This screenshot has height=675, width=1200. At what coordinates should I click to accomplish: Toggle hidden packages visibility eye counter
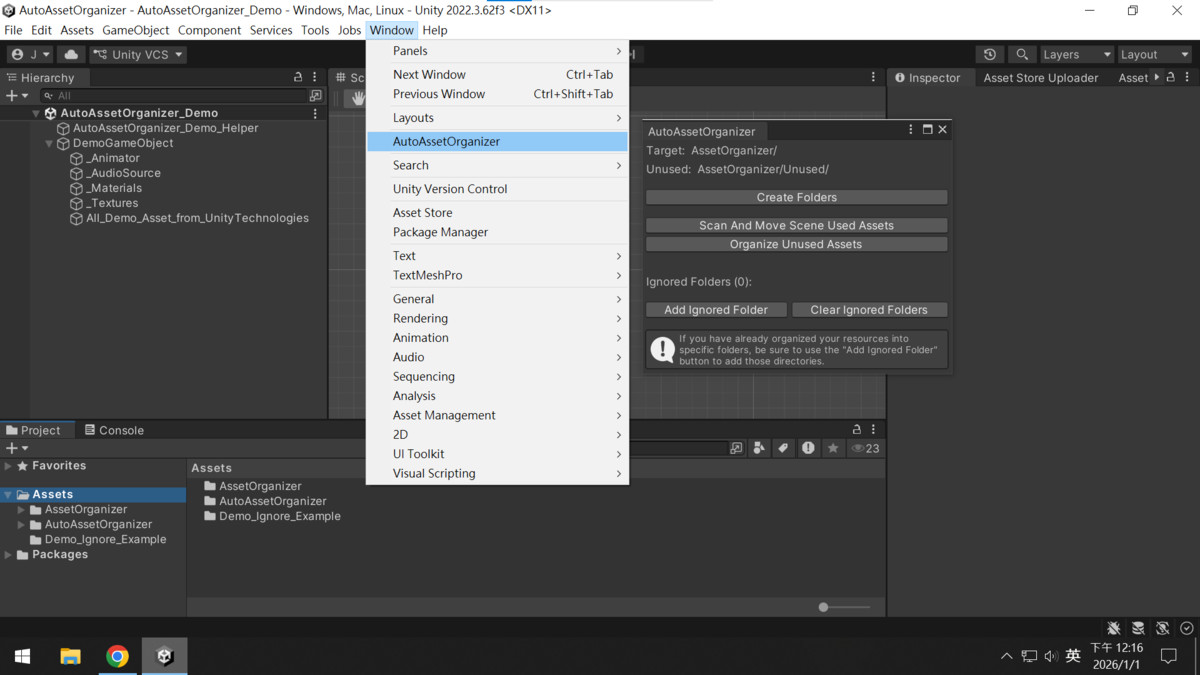pyautogui.click(x=866, y=449)
